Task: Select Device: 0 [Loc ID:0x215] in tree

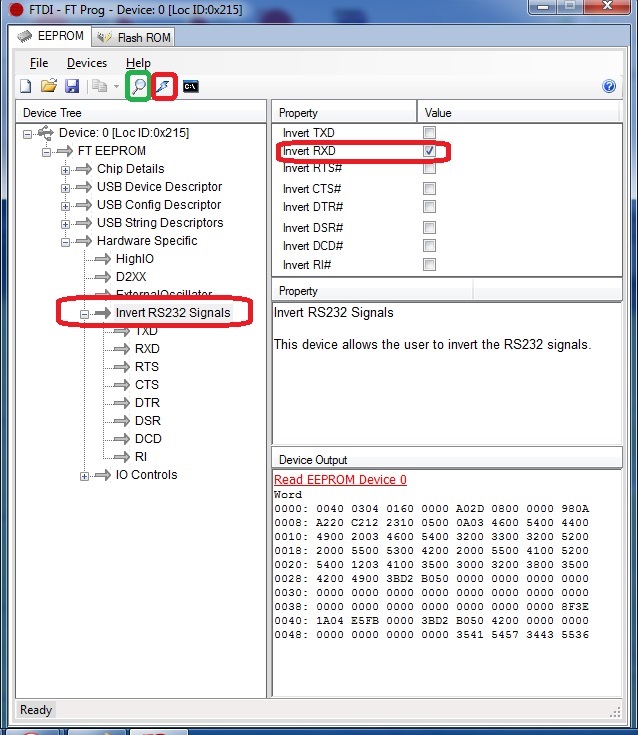Action: [x=124, y=133]
